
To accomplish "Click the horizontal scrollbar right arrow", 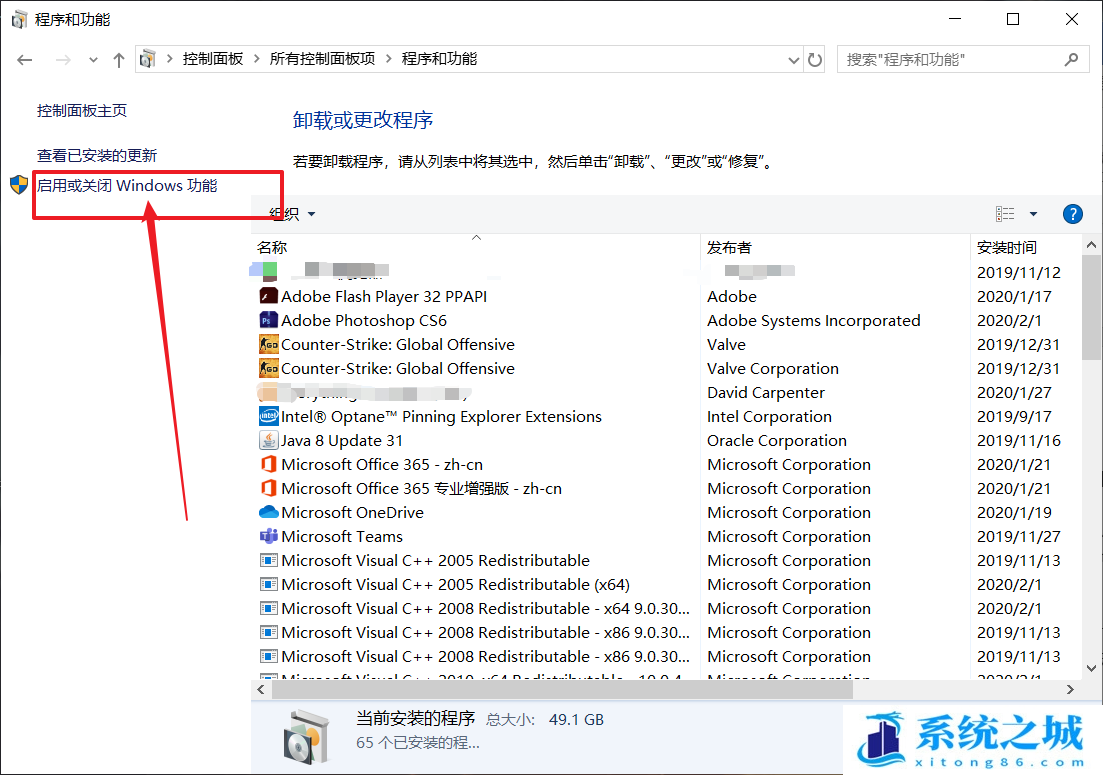I will (x=1070, y=690).
